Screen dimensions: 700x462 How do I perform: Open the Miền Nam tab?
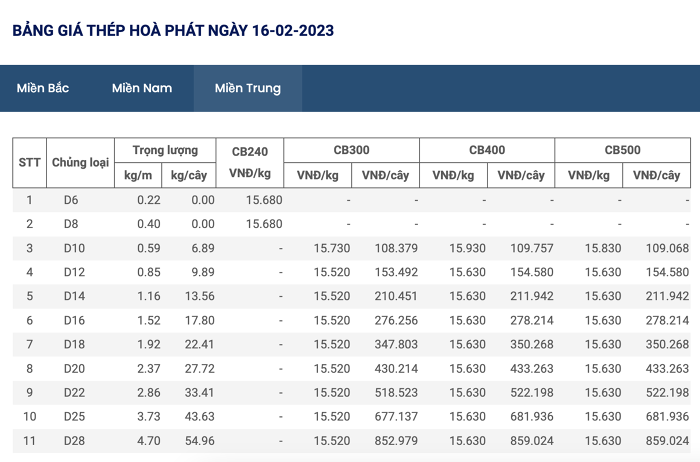click(x=142, y=88)
